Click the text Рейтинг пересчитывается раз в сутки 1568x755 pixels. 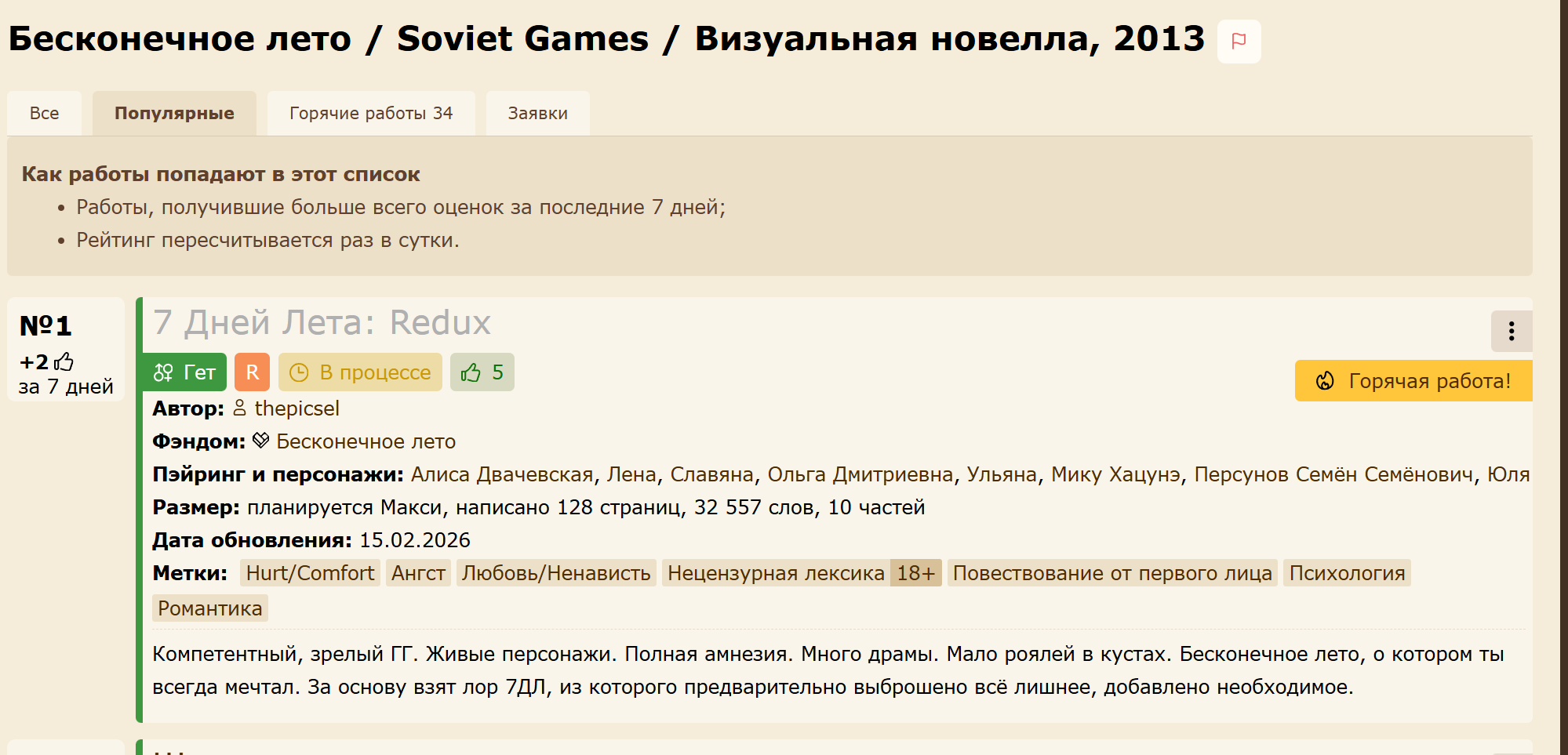(x=267, y=240)
